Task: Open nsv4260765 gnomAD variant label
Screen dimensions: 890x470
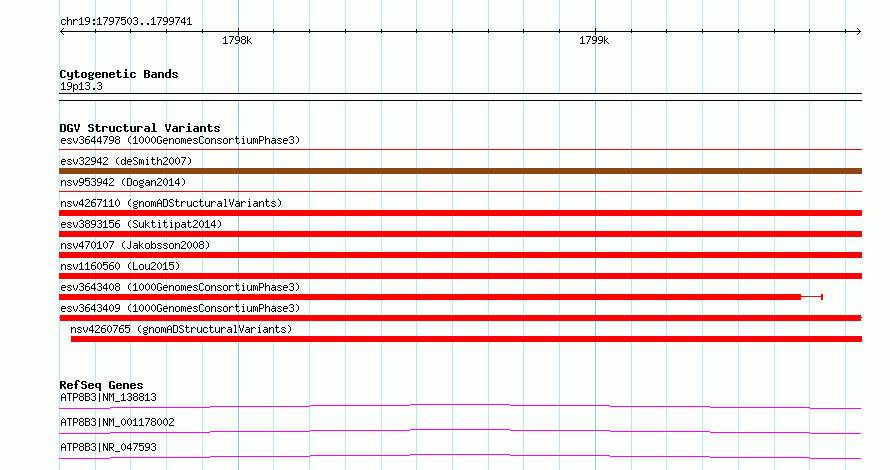Action: click(181, 329)
